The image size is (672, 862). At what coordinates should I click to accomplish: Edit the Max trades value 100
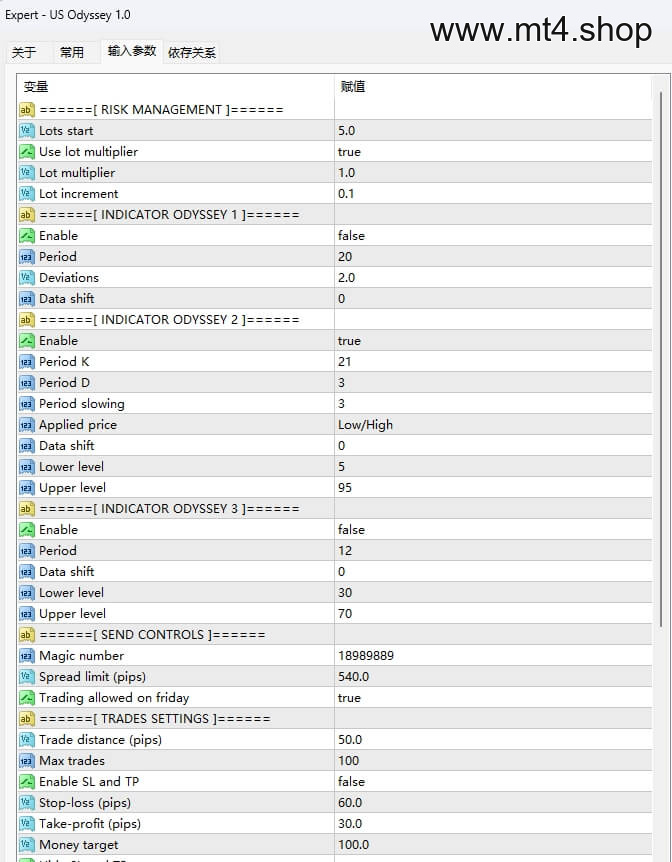[493, 761]
